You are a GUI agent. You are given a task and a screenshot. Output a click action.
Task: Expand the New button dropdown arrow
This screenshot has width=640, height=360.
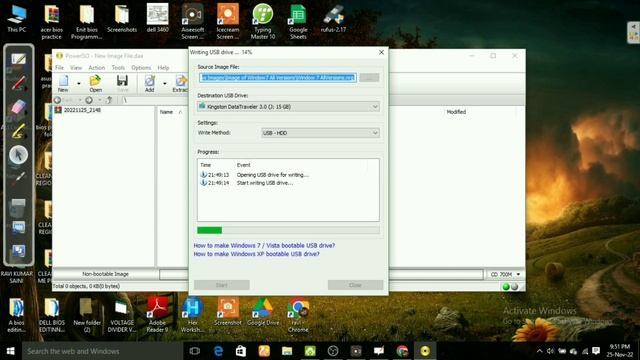tap(79, 84)
